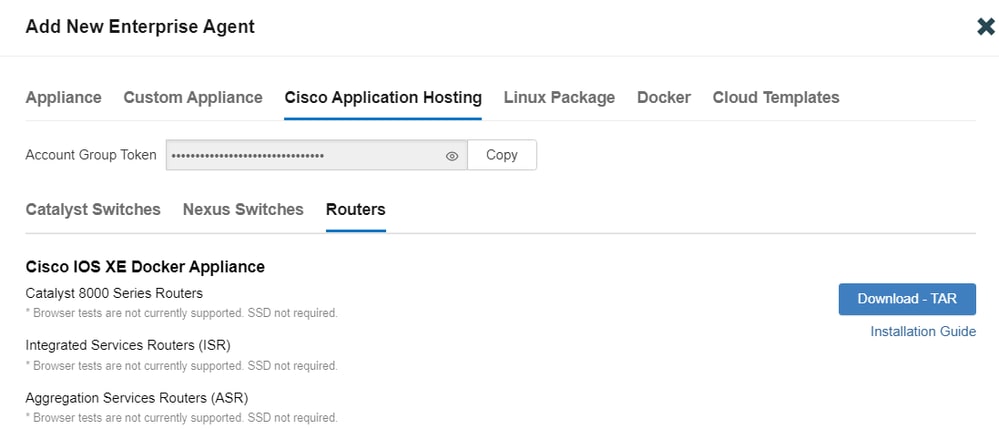The height and width of the screenshot is (430, 999).
Task: Close the Add New Enterprise Agent dialog
Action: click(986, 27)
